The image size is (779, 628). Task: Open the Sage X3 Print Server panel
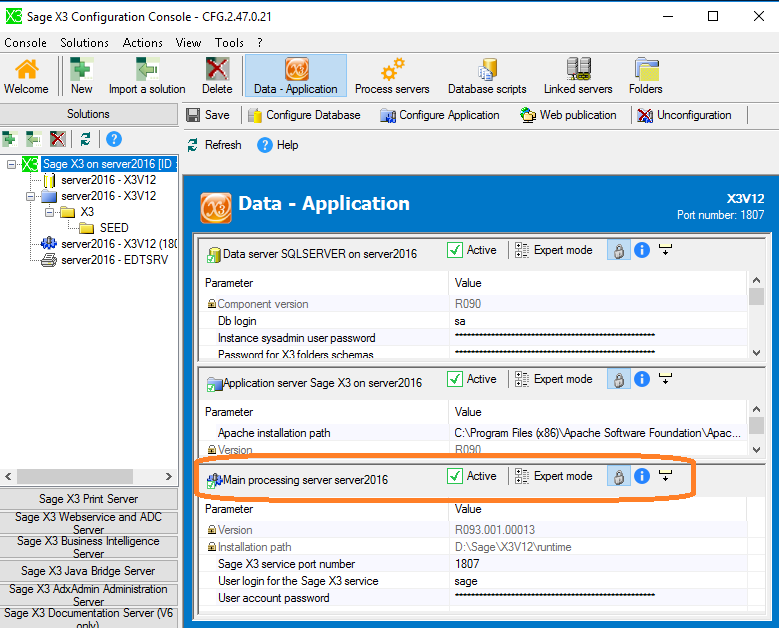[88, 498]
